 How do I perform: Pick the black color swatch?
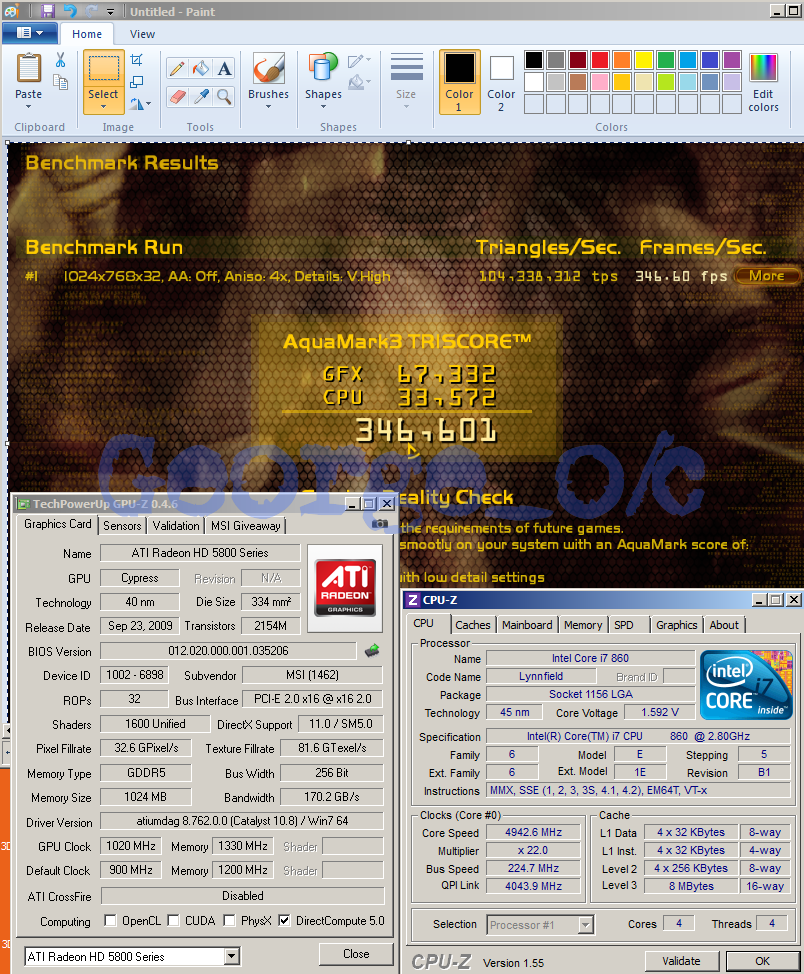(x=534, y=60)
